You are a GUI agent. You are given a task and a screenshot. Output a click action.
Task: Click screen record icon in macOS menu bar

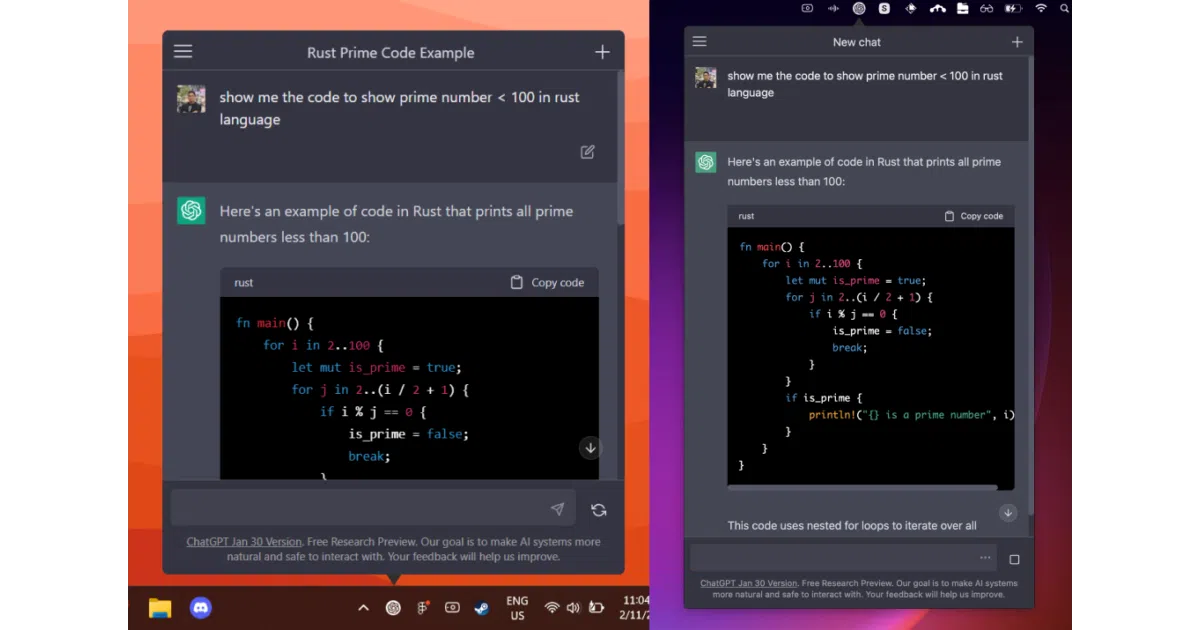point(808,8)
